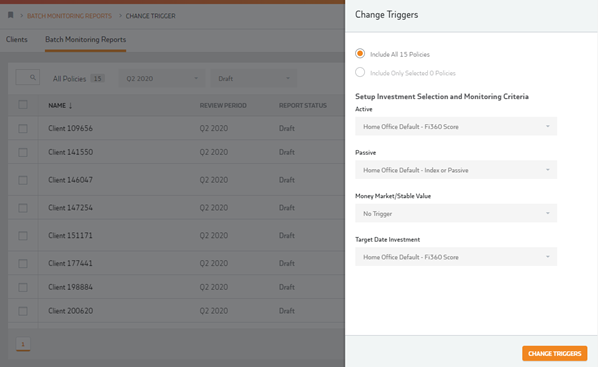Open the Client 198884 row
The height and width of the screenshot is (367, 598).
click(176, 287)
